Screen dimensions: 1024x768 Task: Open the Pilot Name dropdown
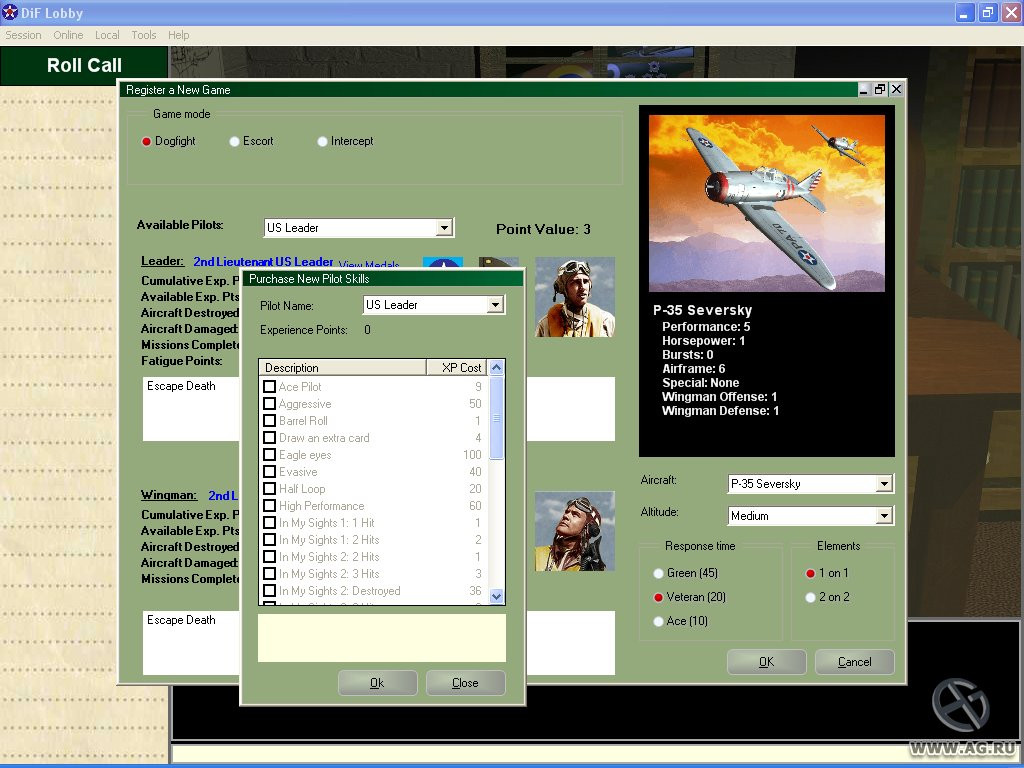pos(496,305)
